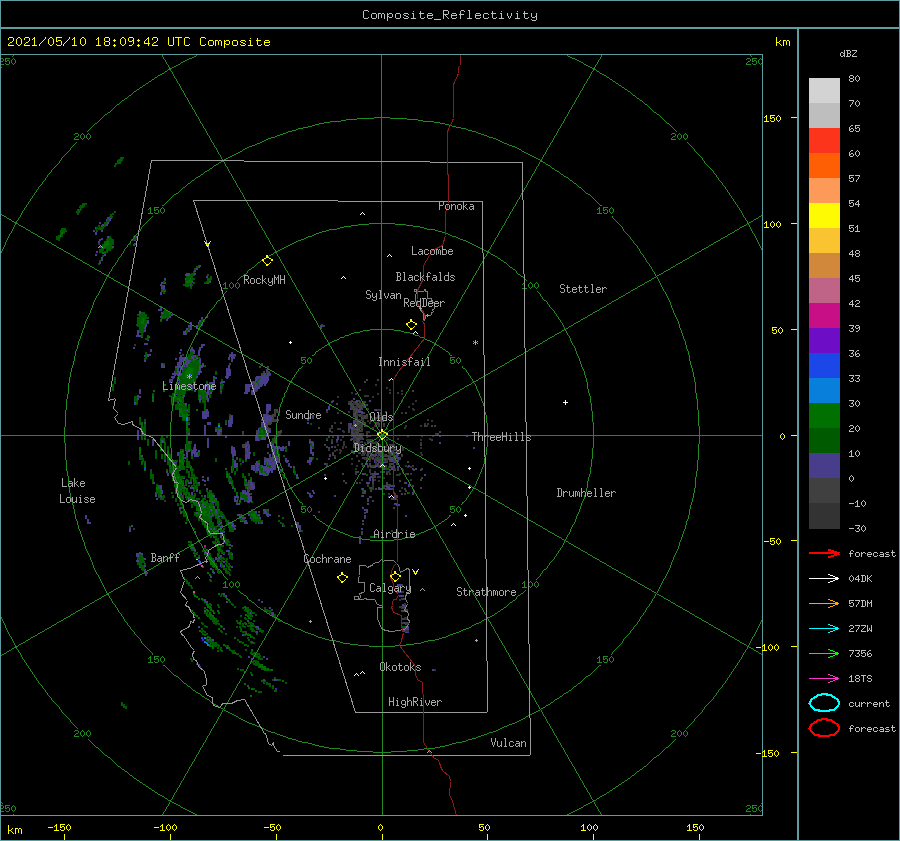The image size is (900, 841).
Task: Click the Sundre label
Action: click(303, 414)
